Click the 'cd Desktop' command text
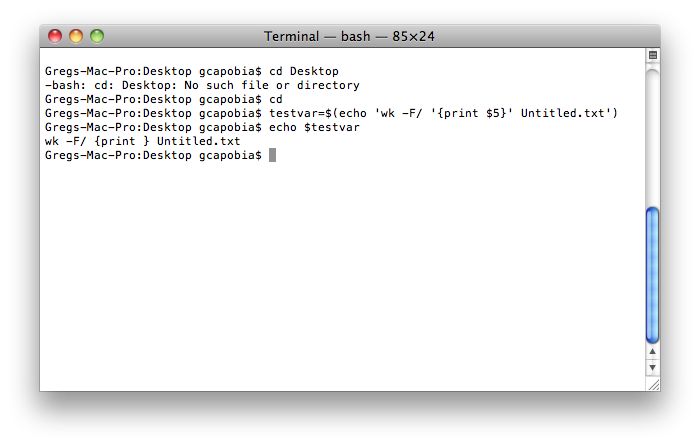This screenshot has width=700, height=446. click(304, 71)
